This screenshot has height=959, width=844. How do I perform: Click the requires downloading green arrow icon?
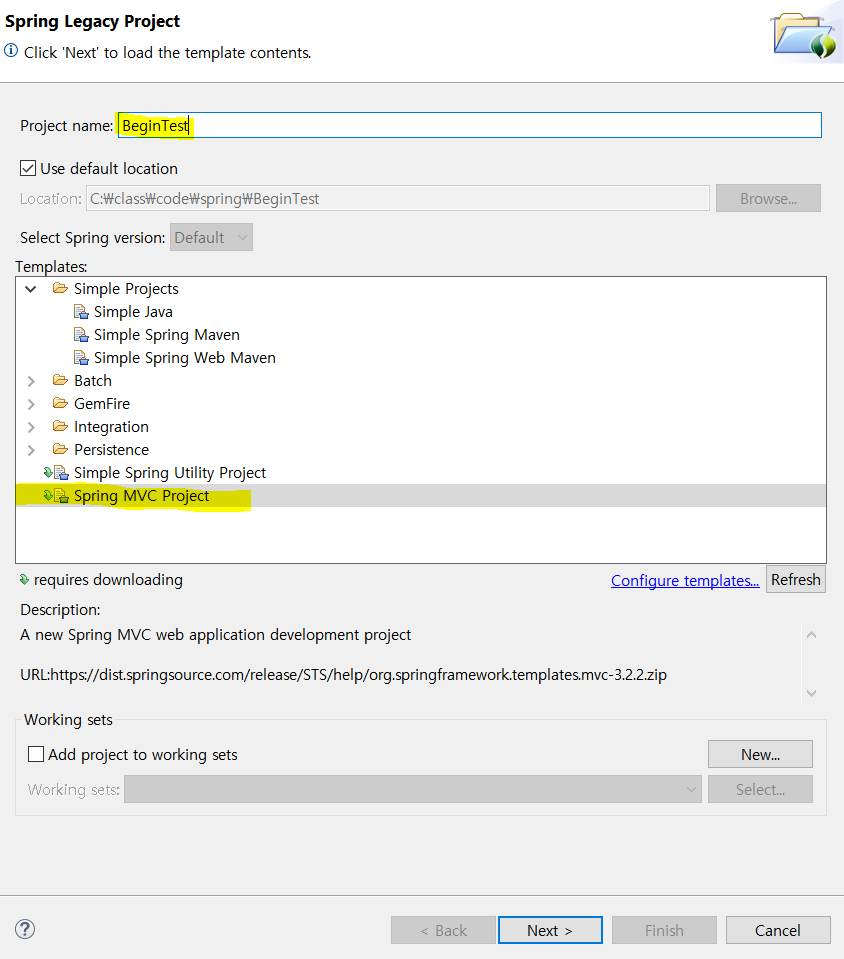click(24, 579)
